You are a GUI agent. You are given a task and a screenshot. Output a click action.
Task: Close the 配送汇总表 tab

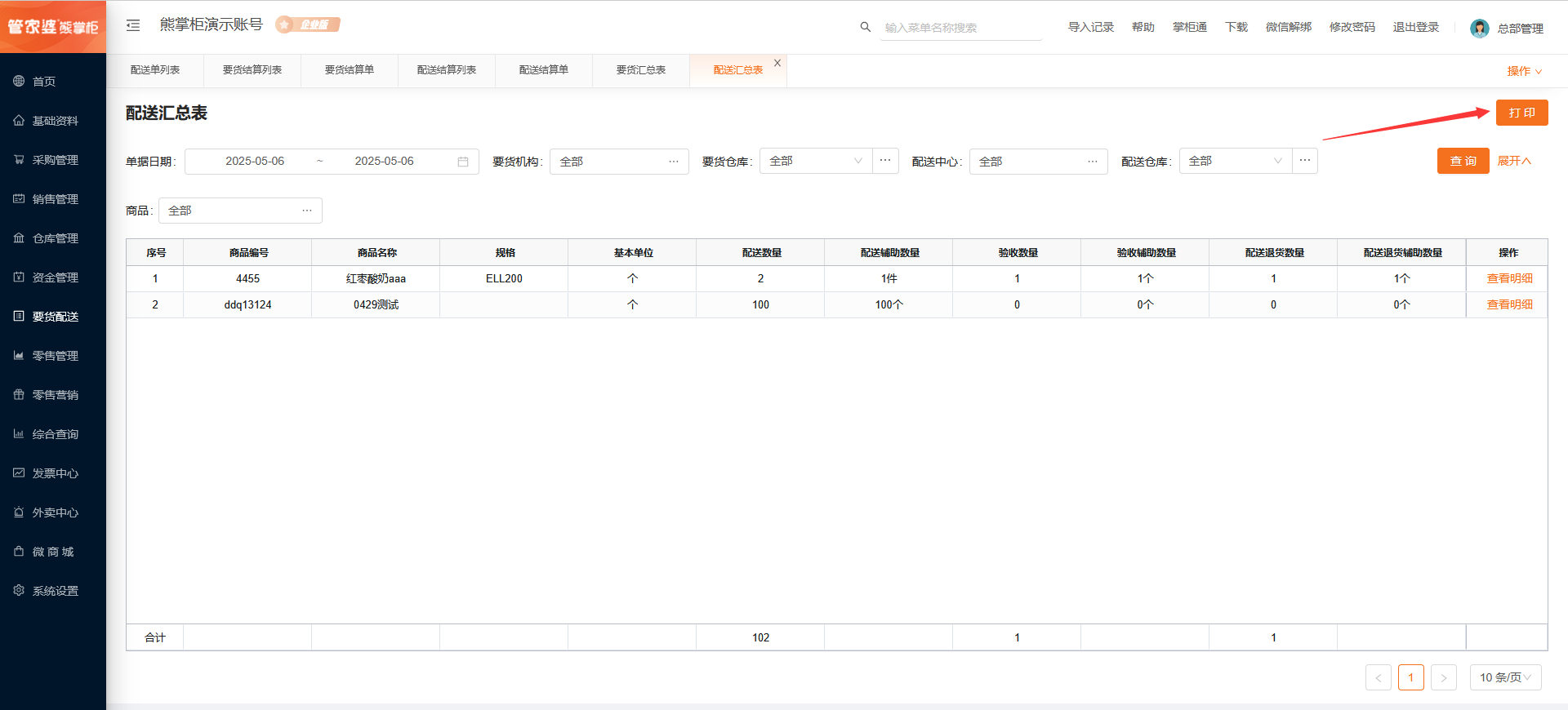(x=777, y=63)
